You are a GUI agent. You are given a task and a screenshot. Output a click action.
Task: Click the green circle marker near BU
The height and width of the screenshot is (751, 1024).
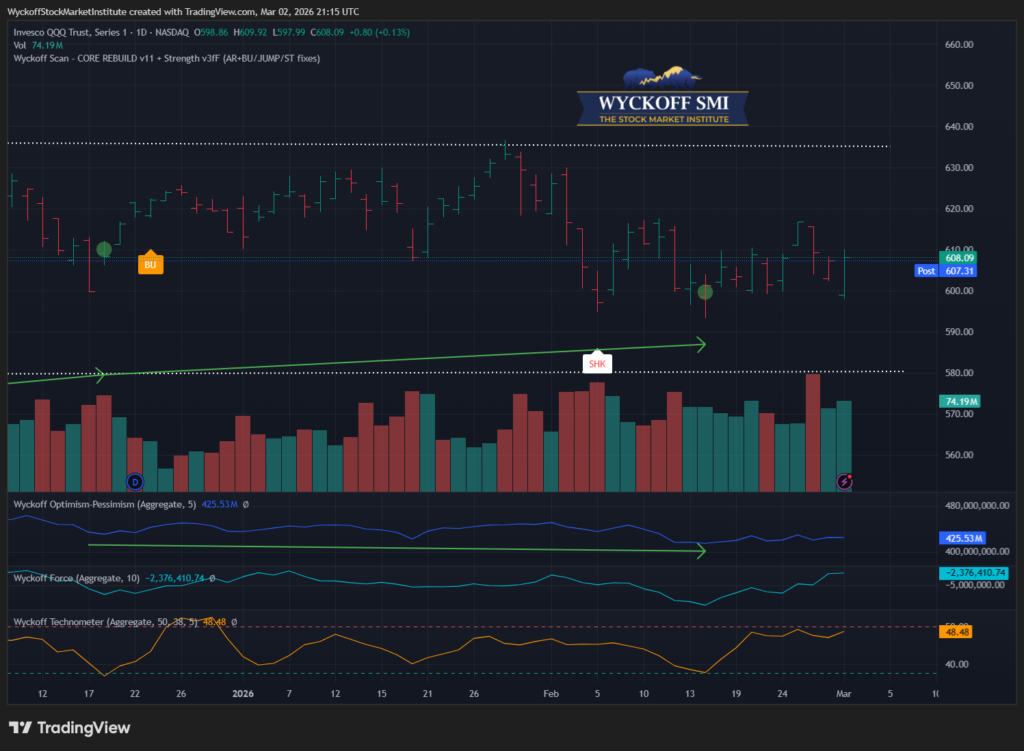[103, 249]
